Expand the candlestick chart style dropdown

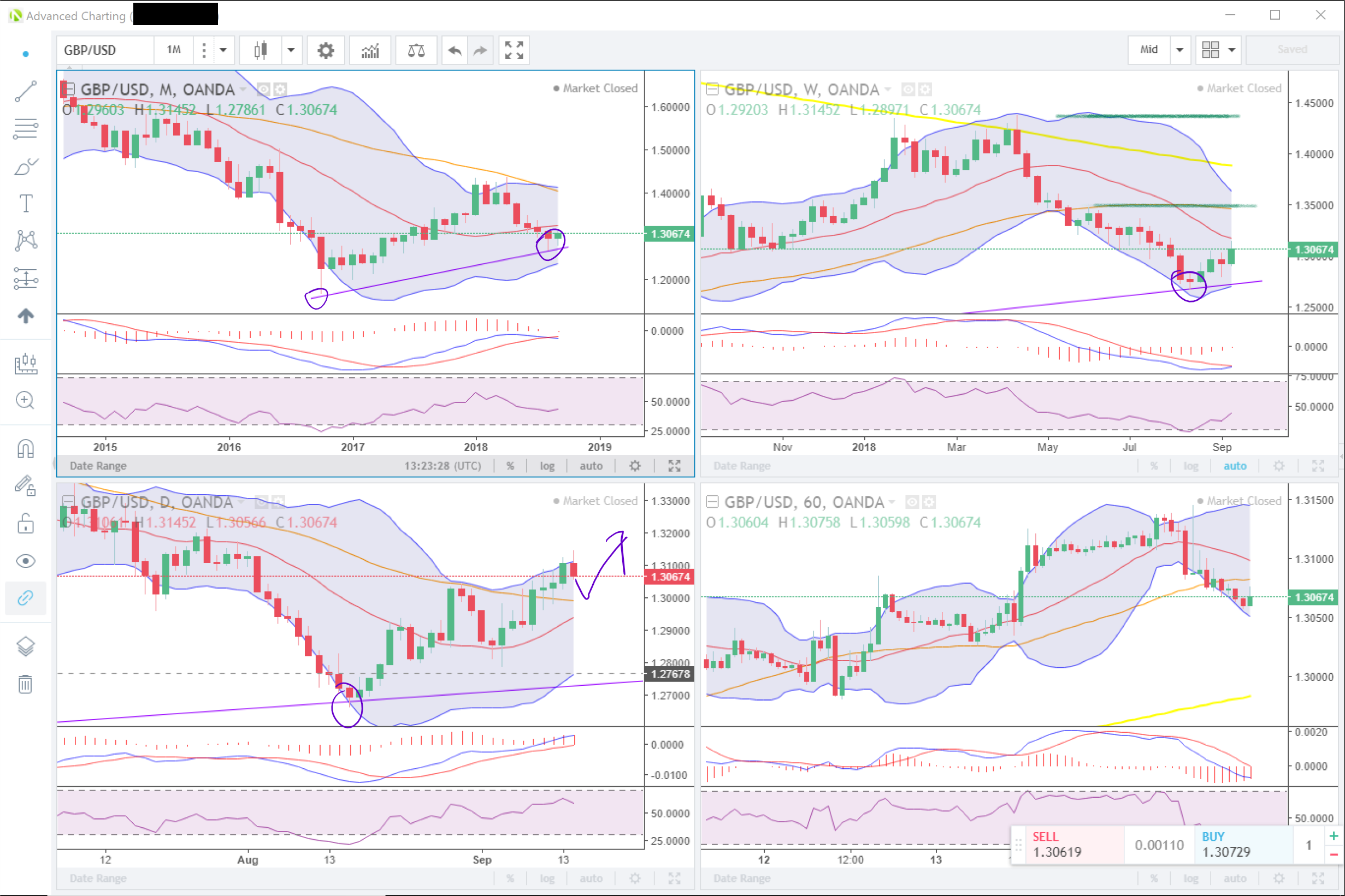pos(291,50)
